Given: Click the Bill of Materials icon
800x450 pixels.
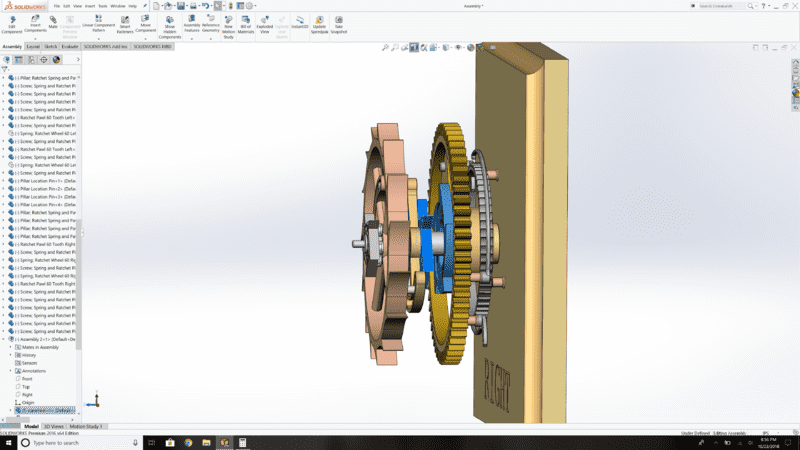Looking at the screenshot, I should (x=247, y=24).
